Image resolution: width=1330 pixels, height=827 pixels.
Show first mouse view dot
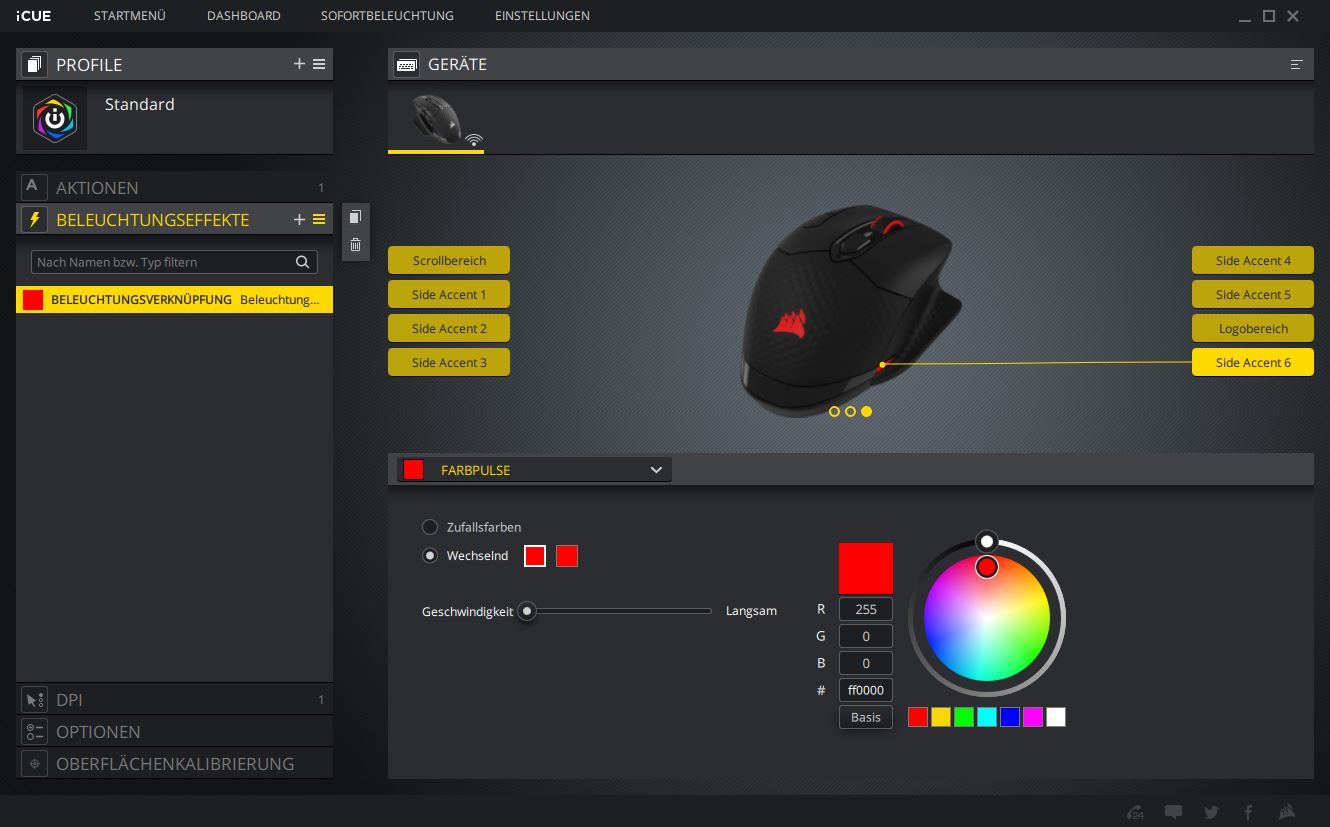(834, 411)
